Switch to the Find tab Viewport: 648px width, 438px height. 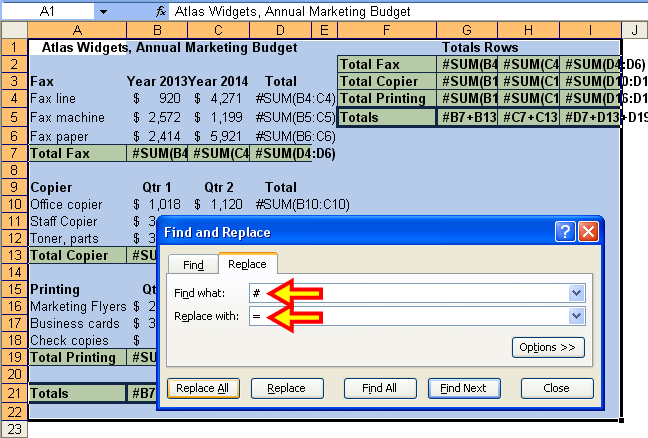click(193, 264)
